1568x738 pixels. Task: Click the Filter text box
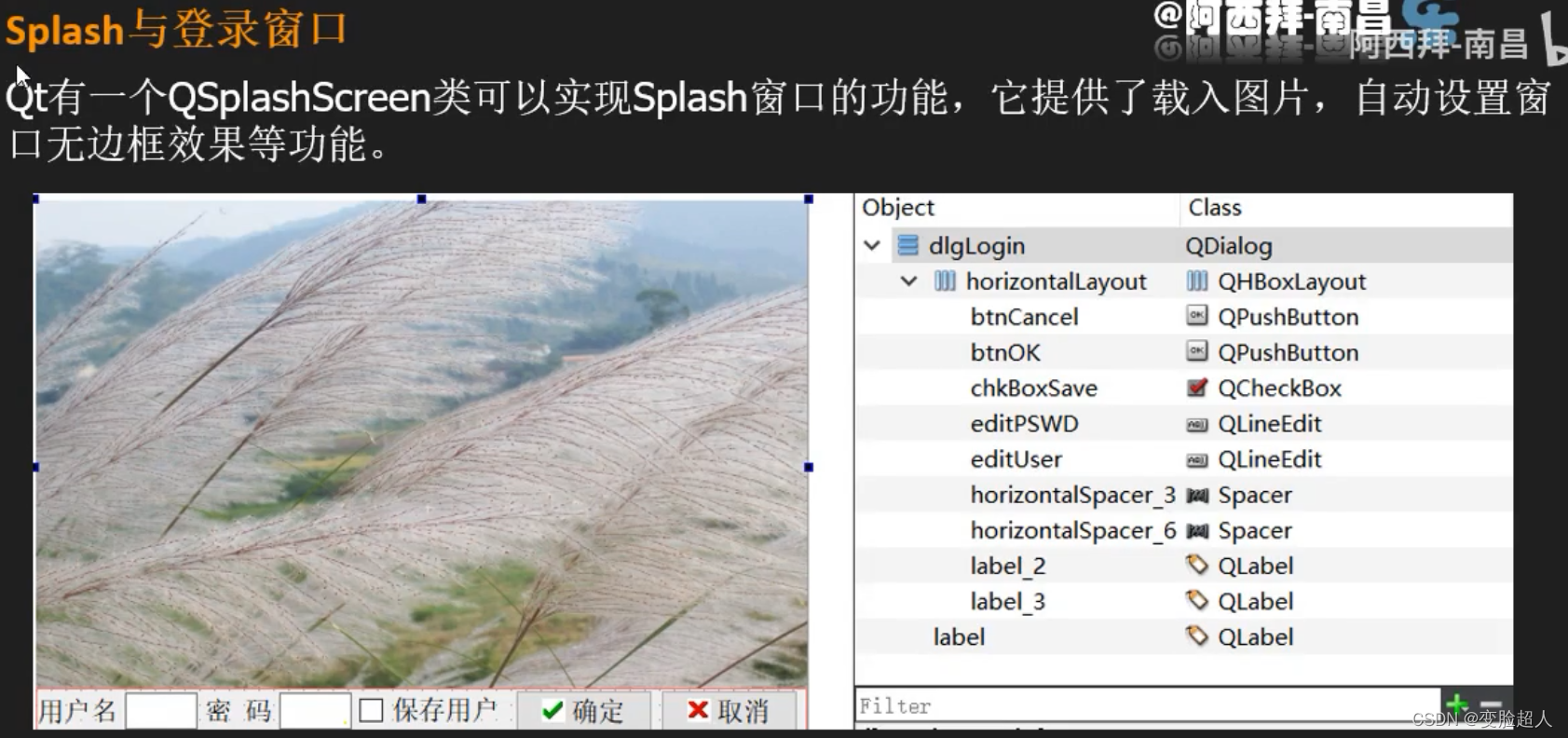1146,706
